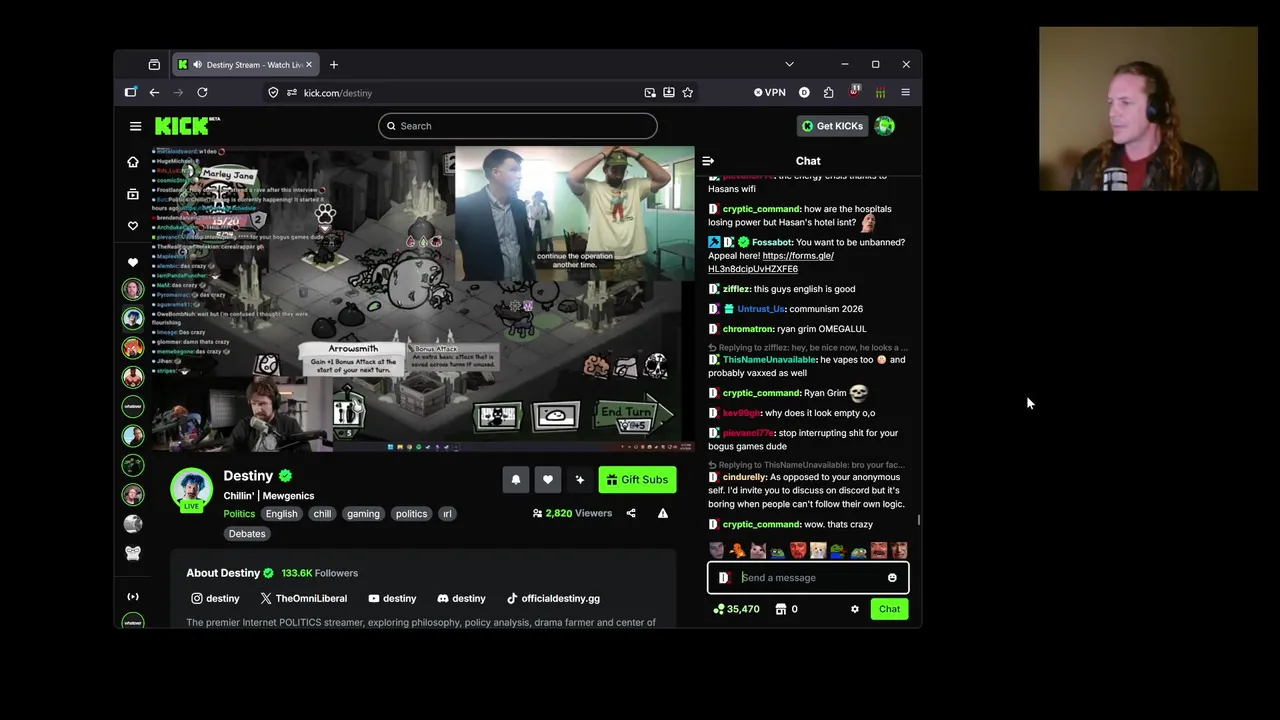Open chat settings gear icon
Screen dimensions: 1280x720
(855, 609)
